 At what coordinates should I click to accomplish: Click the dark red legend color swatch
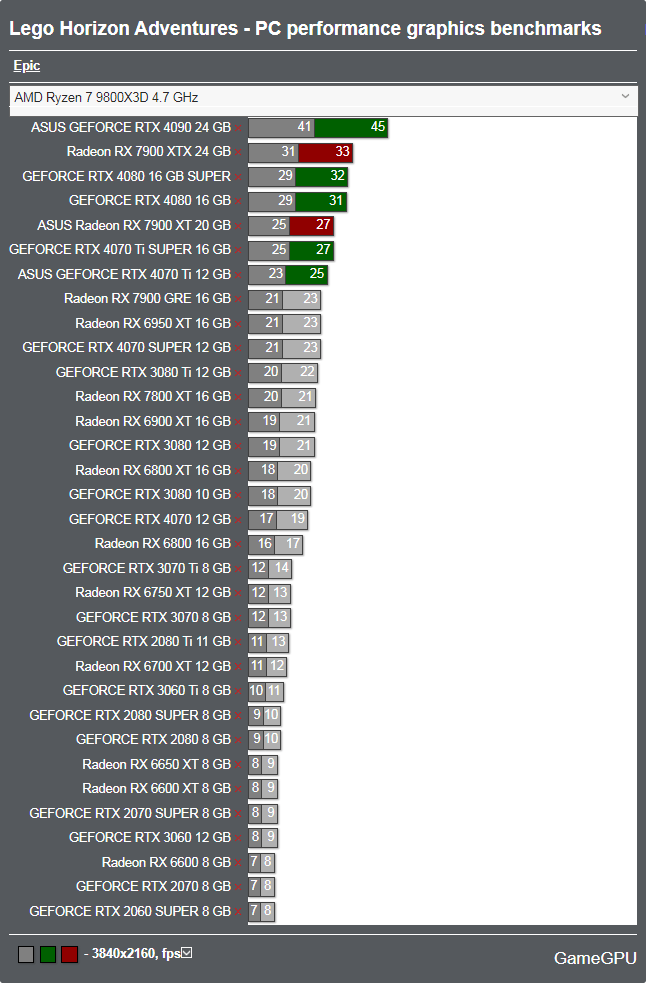[70, 954]
